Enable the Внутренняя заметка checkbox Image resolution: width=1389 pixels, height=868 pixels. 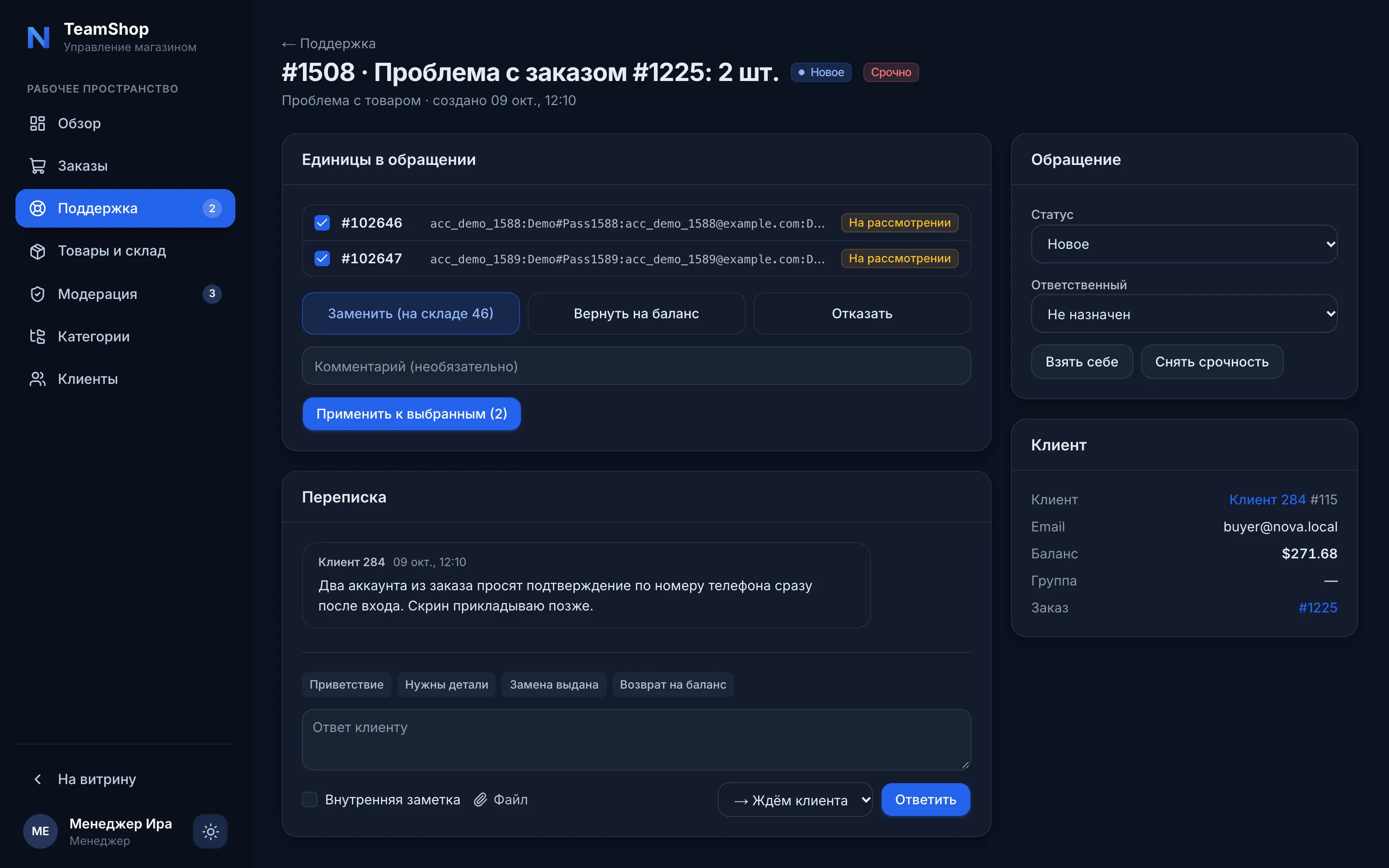pyautogui.click(x=309, y=800)
